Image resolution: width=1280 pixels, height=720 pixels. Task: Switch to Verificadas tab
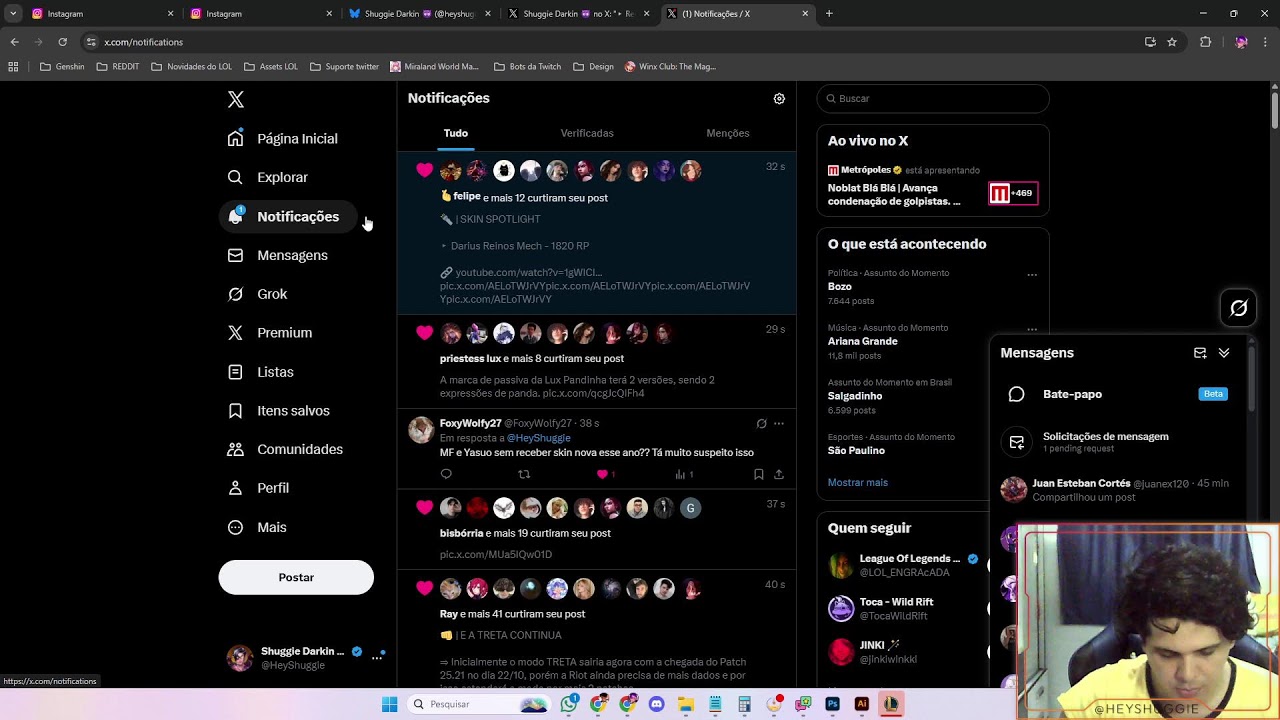pyautogui.click(x=587, y=133)
